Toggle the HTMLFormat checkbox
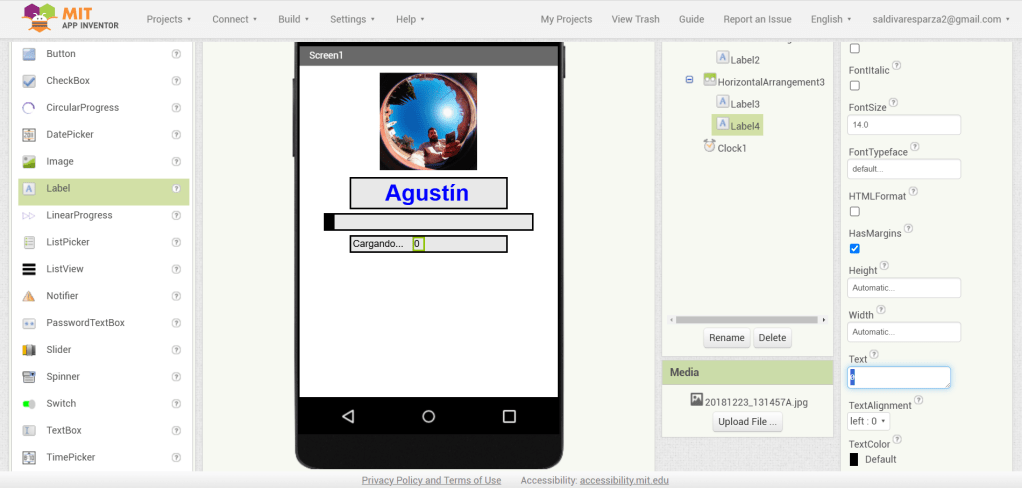This screenshot has height=488, width=1022. [854, 212]
